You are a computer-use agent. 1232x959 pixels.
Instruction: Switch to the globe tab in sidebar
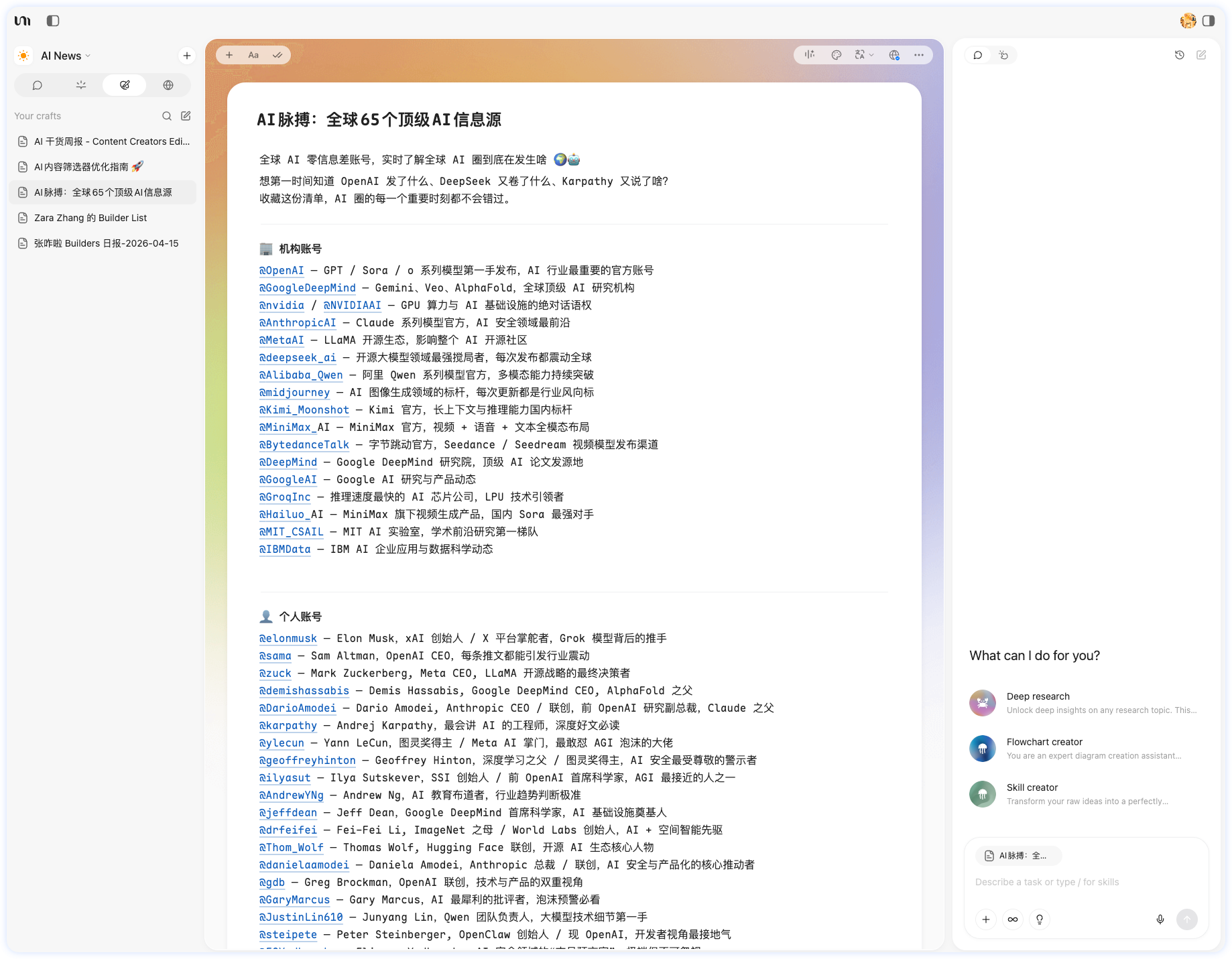tap(168, 85)
